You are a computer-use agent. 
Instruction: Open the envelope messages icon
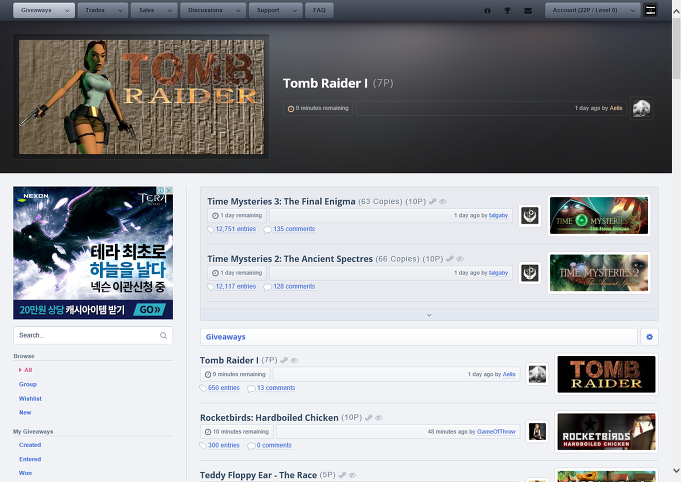528,10
